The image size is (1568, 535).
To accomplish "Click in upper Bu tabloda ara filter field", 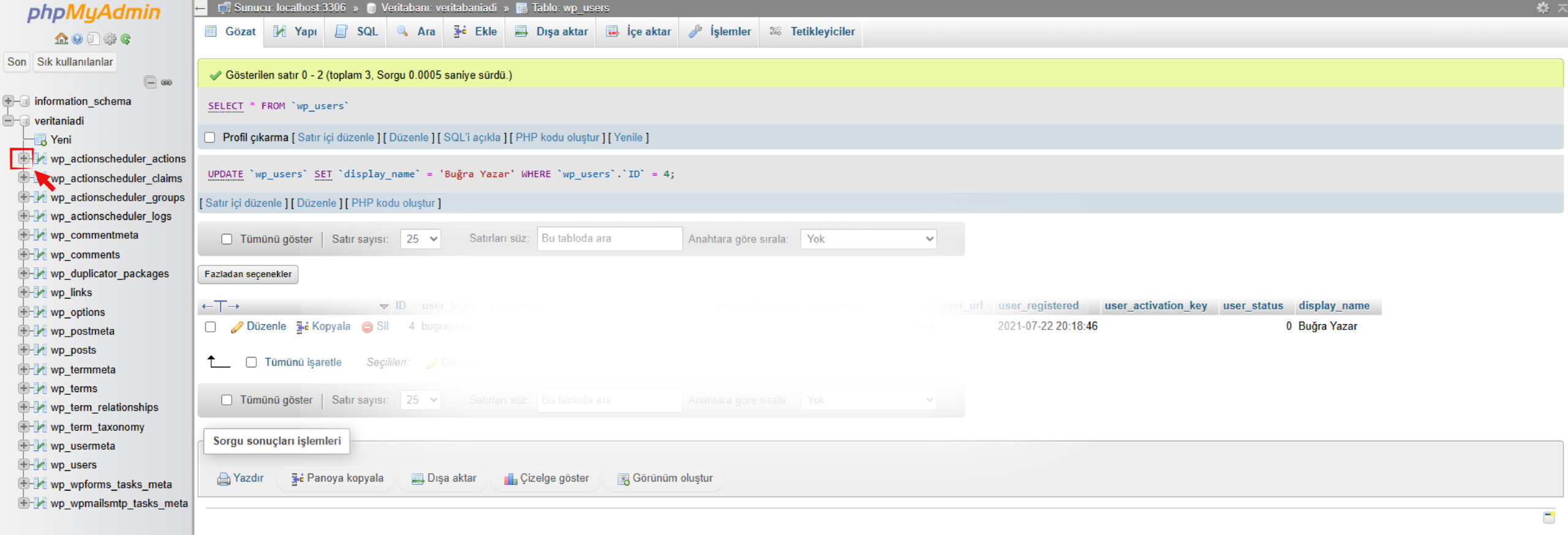I will click(x=609, y=238).
